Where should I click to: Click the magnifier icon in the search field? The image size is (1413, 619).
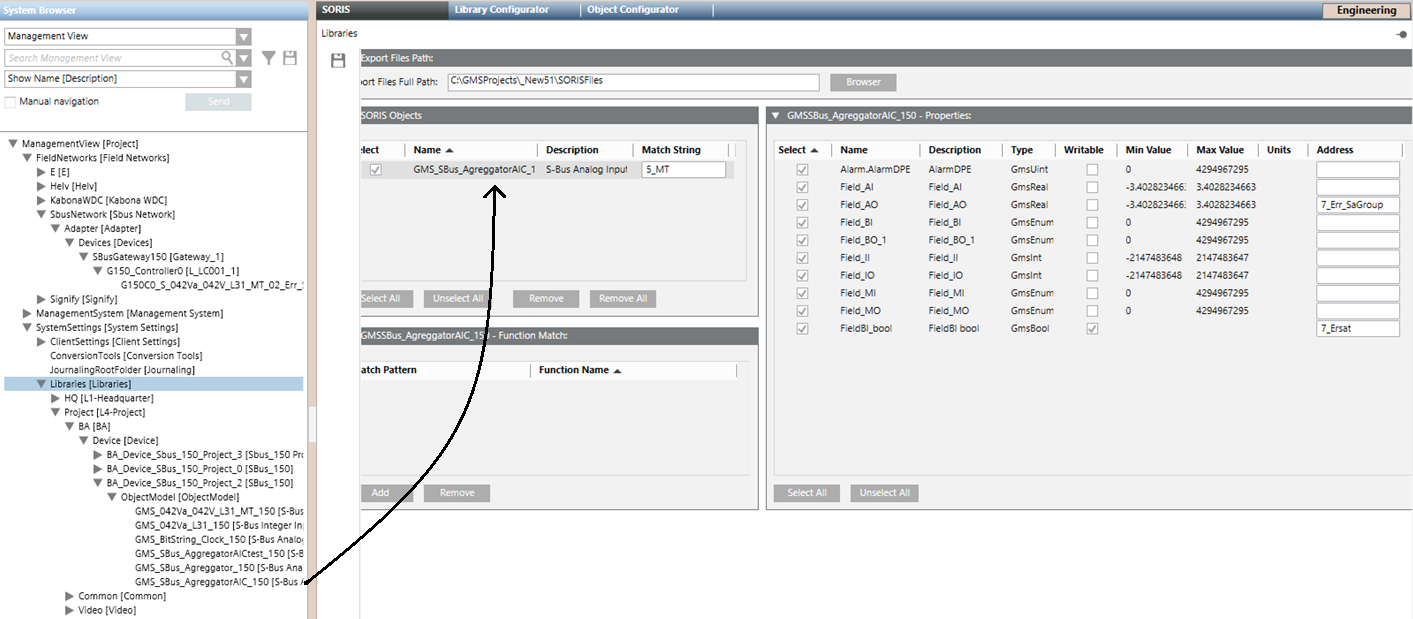(228, 58)
